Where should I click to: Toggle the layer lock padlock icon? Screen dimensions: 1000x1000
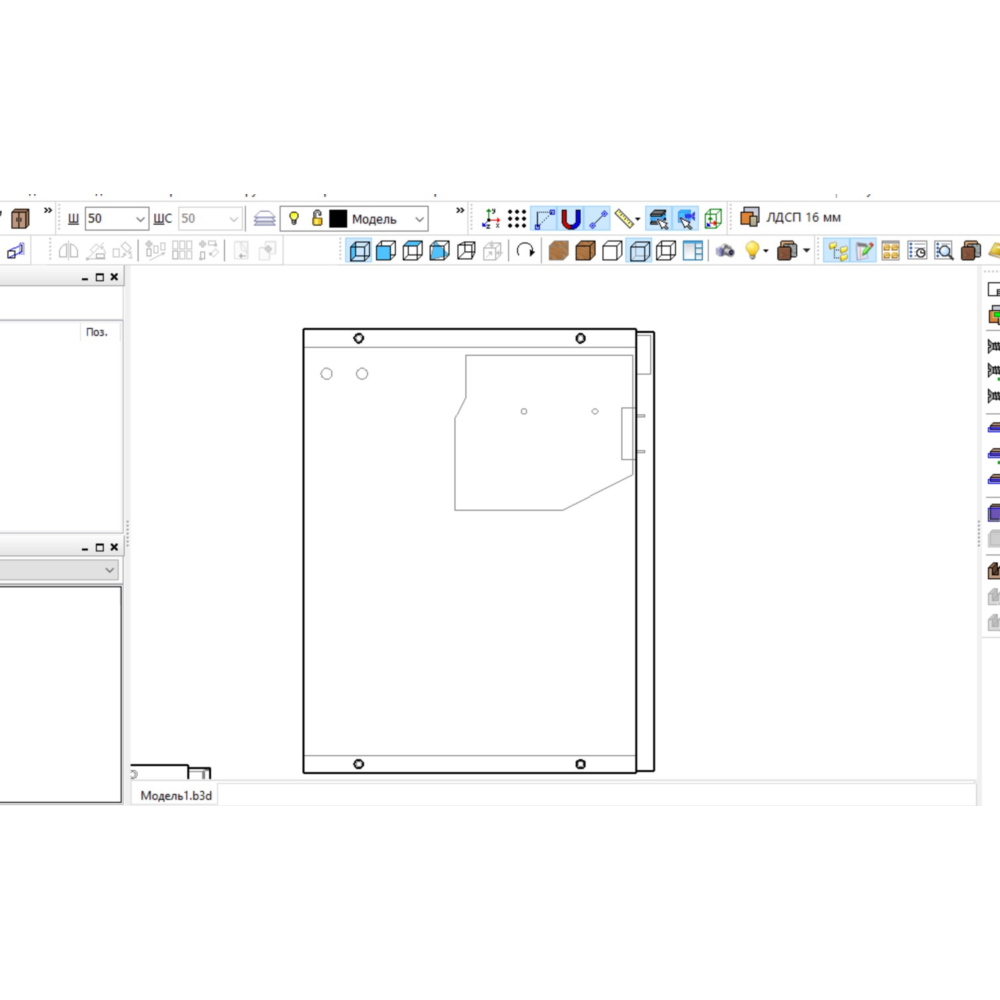click(x=317, y=218)
